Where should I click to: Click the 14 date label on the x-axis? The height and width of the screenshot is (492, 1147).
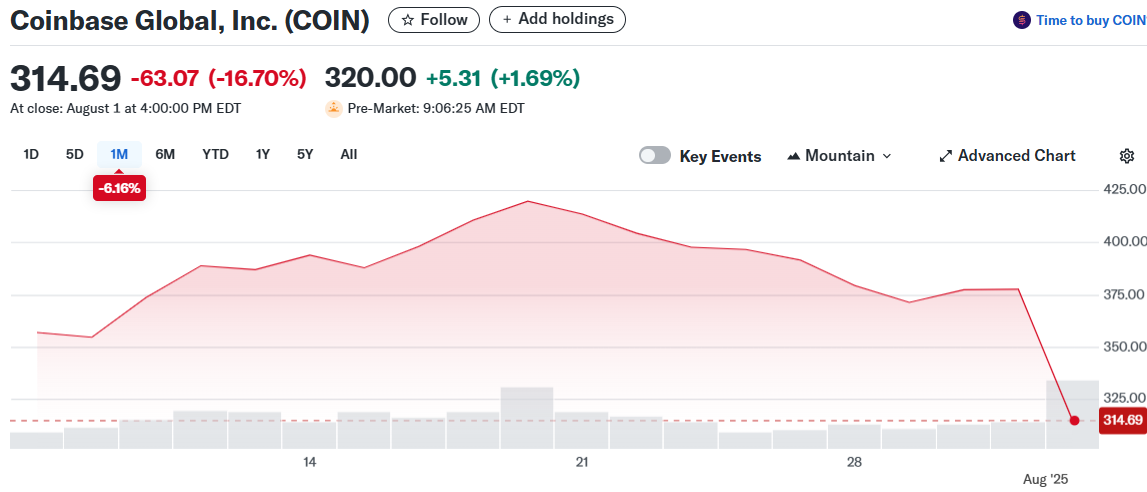[x=309, y=462]
